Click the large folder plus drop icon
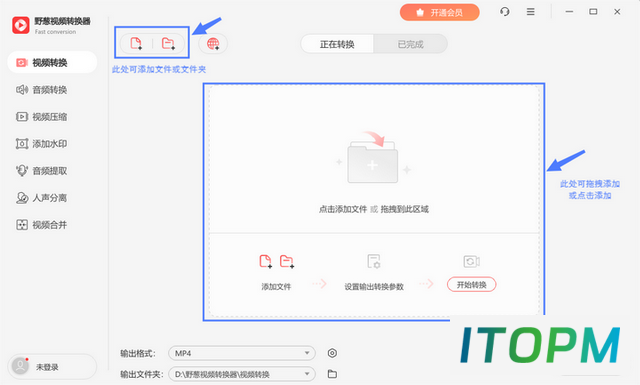This screenshot has width=640, height=385. pos(373,158)
